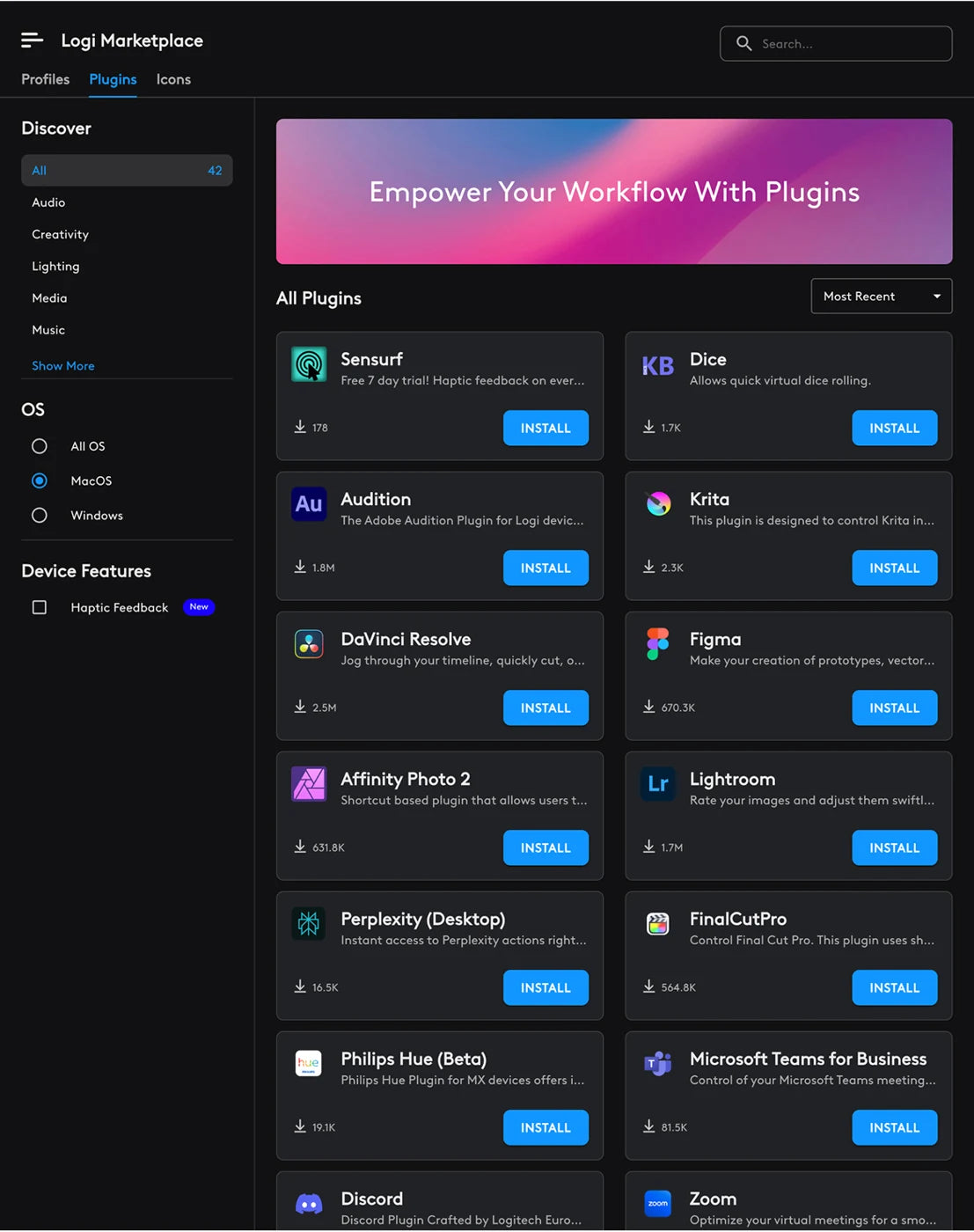Select the All category filter
The height and width of the screenshot is (1232, 974).
coord(127,171)
